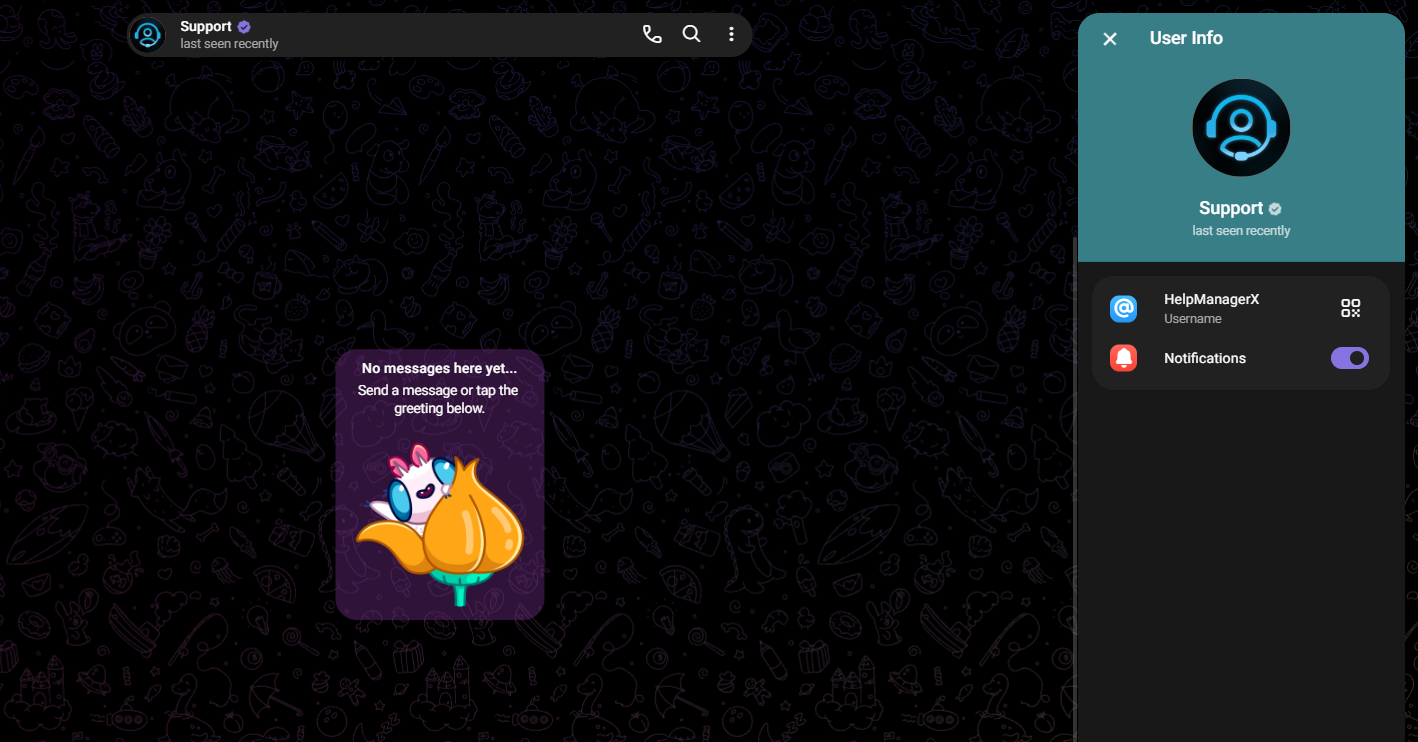Click the User Info panel title
This screenshot has height=742, width=1418.
pyautogui.click(x=1186, y=38)
